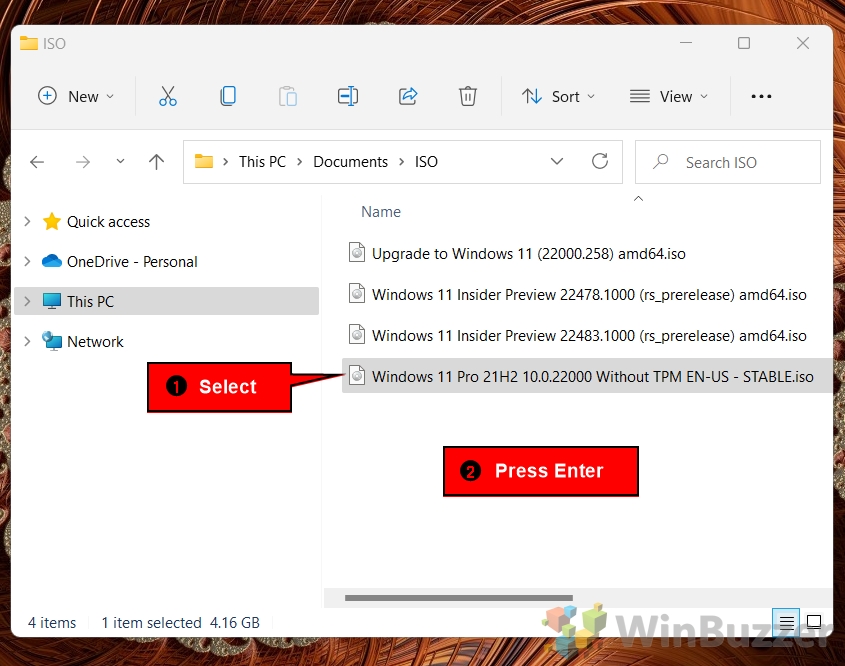Click disc icon of Windows 11 Pro 21H2 ISO

357,375
